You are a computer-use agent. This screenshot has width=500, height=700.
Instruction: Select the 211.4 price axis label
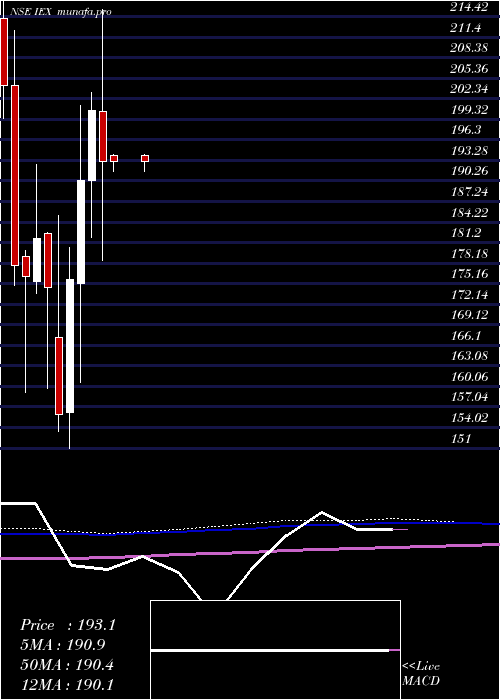pyautogui.click(x=466, y=28)
